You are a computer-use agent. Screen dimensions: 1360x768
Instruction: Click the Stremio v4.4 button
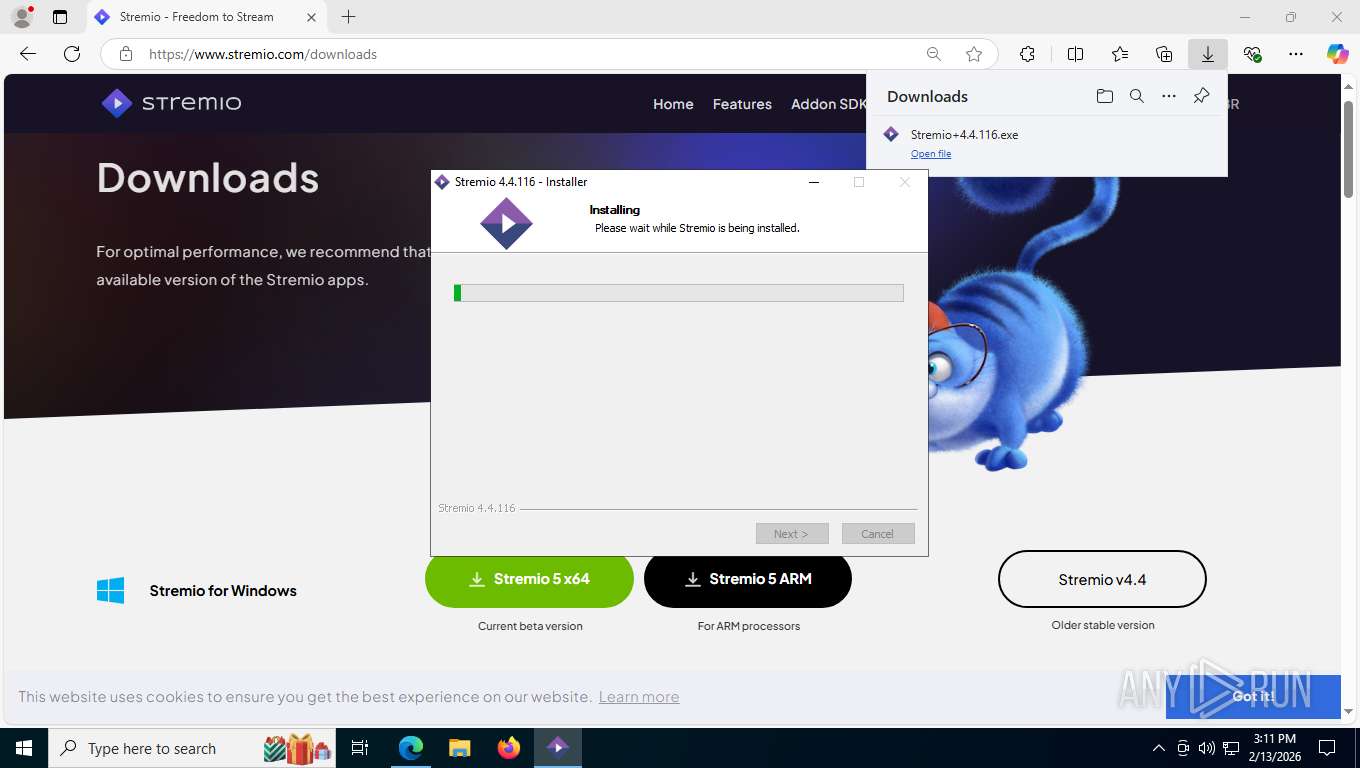(x=1102, y=579)
